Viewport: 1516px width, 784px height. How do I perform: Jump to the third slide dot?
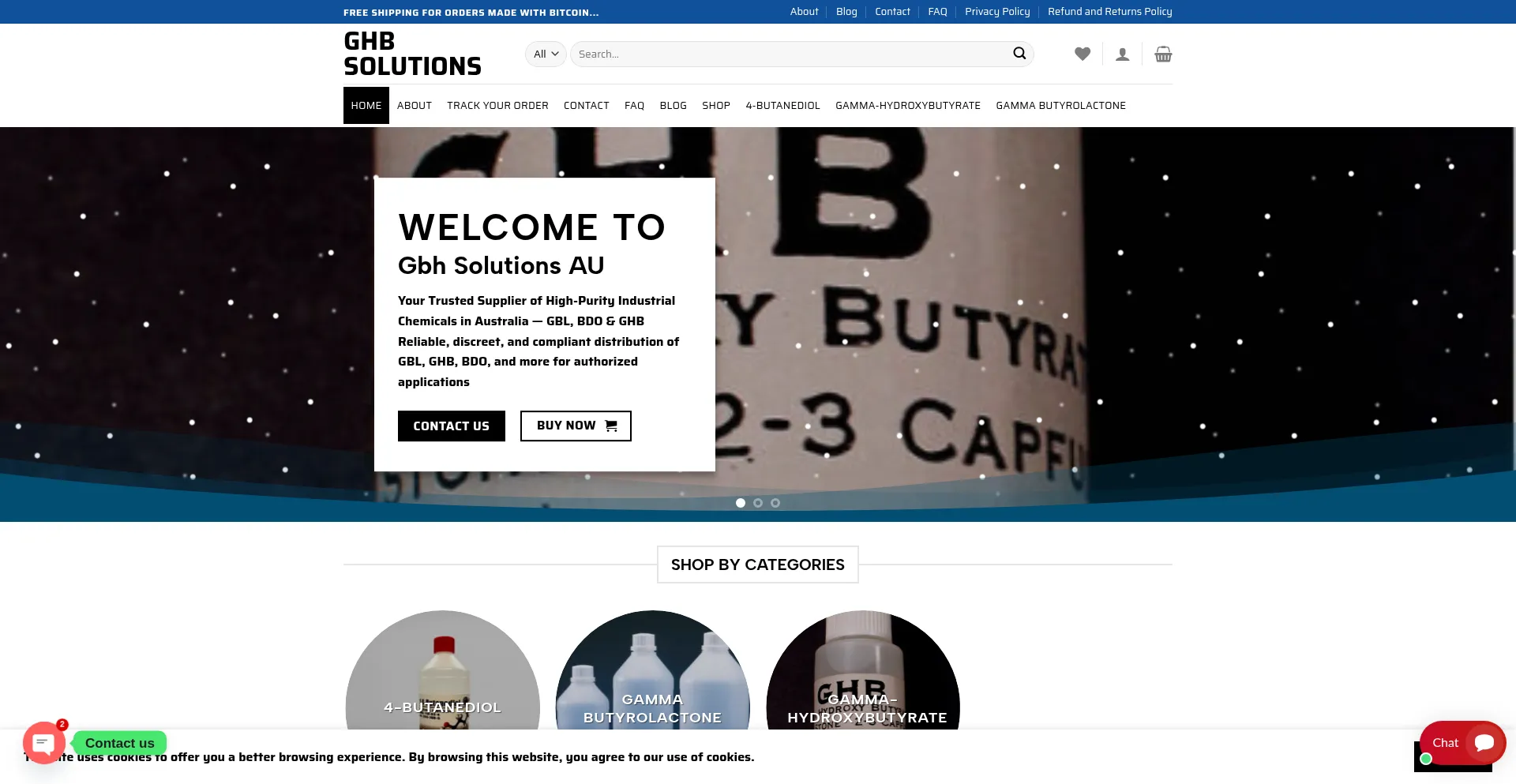pyautogui.click(x=775, y=503)
